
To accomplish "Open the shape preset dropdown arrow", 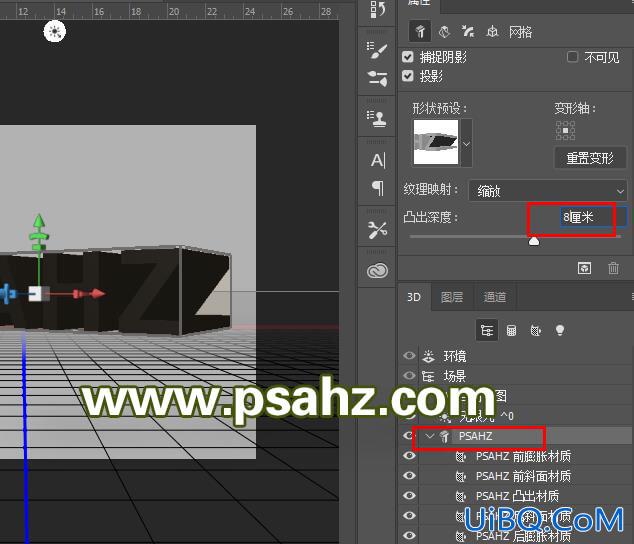I will click(466, 143).
